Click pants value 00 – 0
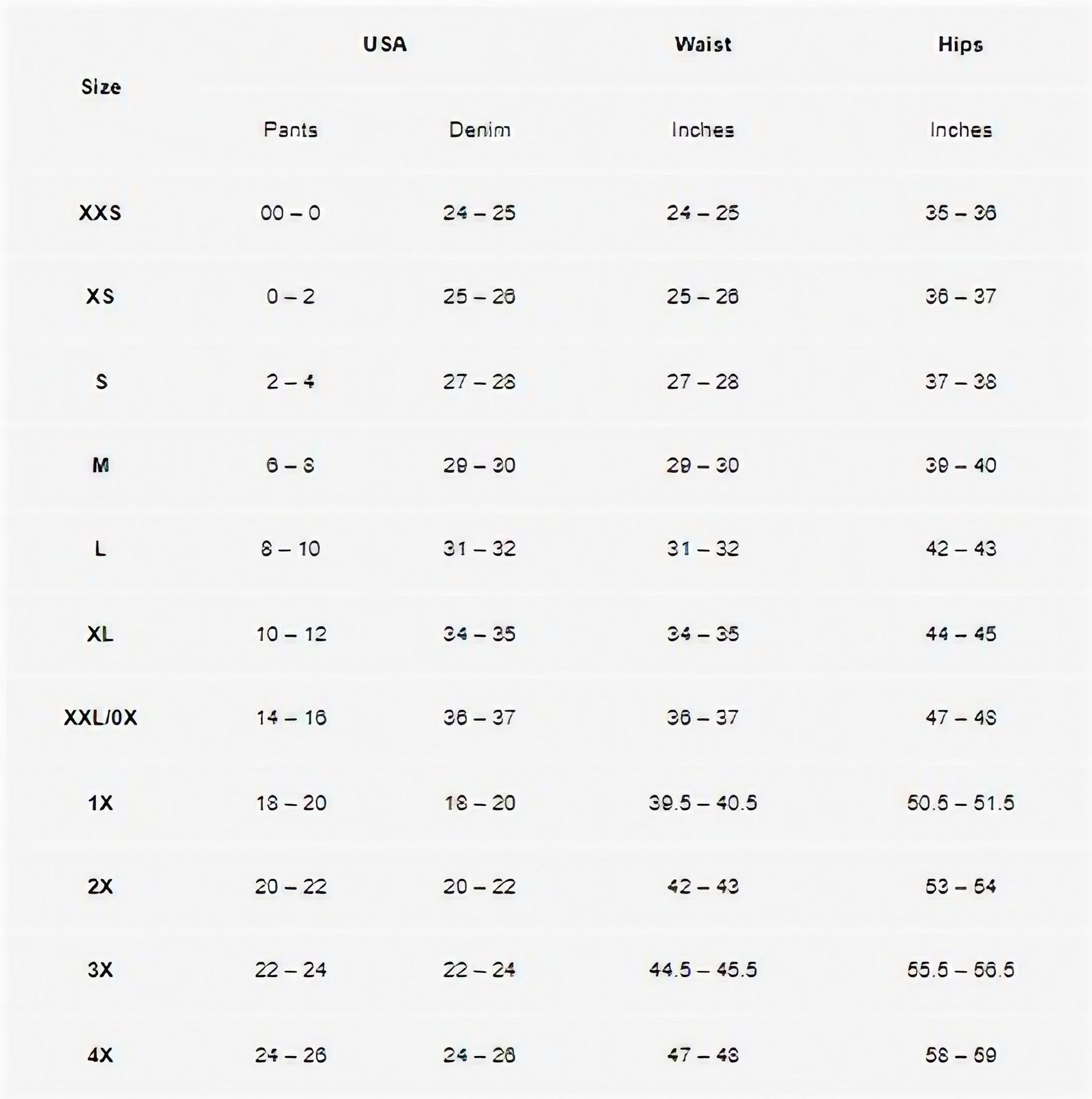Screen dimensions: 1092x1099 [291, 213]
